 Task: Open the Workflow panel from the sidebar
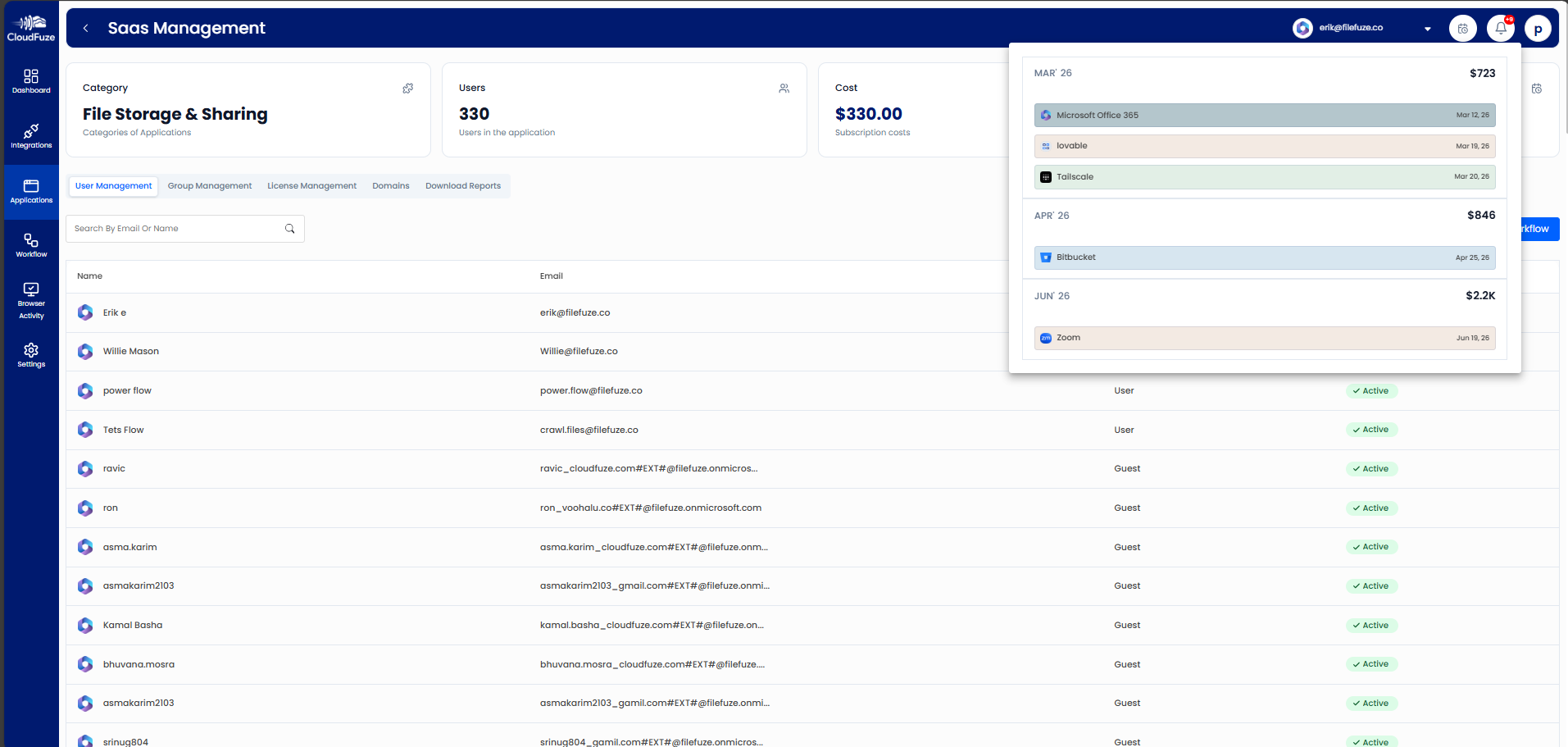[x=31, y=244]
